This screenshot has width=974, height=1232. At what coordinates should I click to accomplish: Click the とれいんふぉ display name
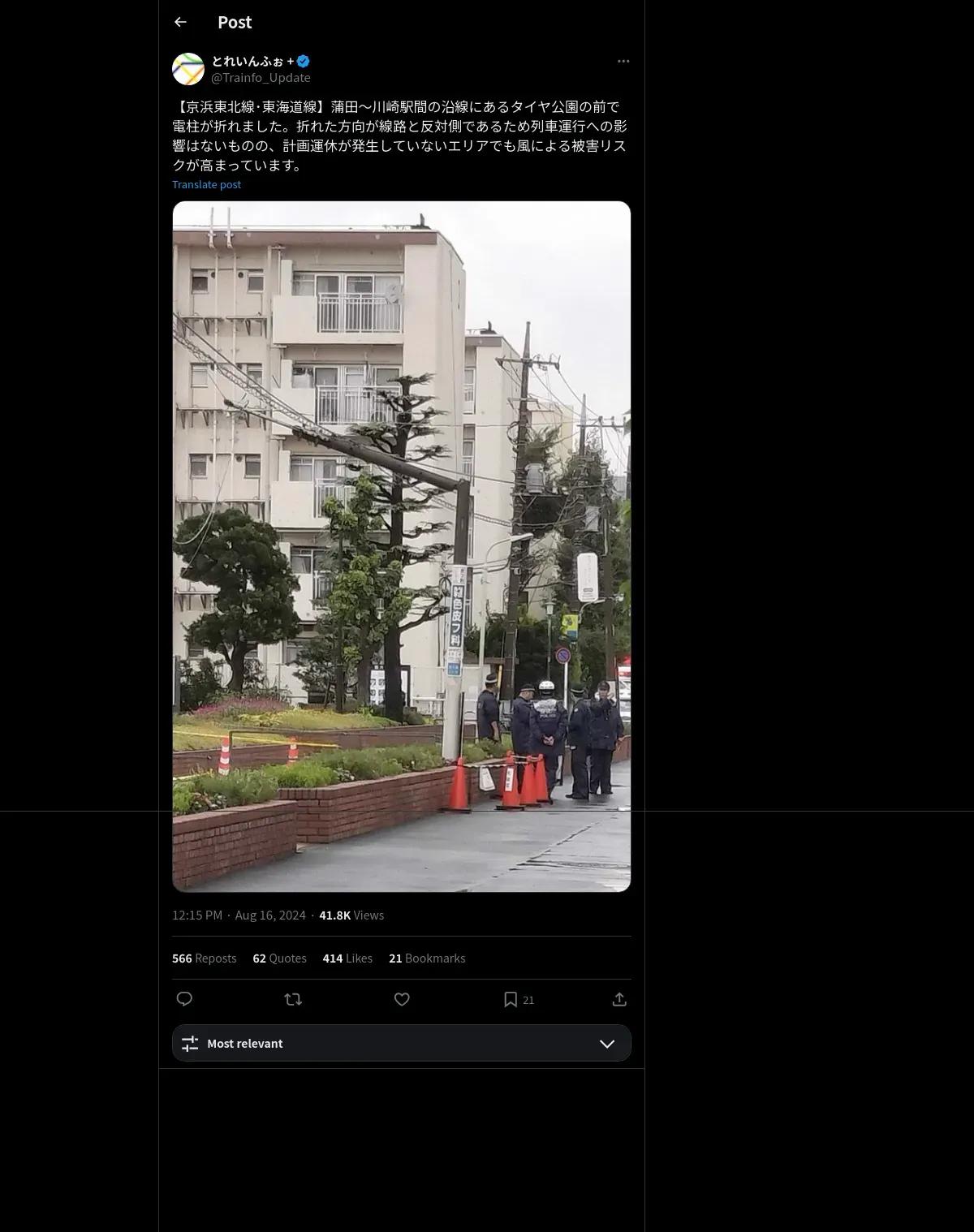click(252, 61)
